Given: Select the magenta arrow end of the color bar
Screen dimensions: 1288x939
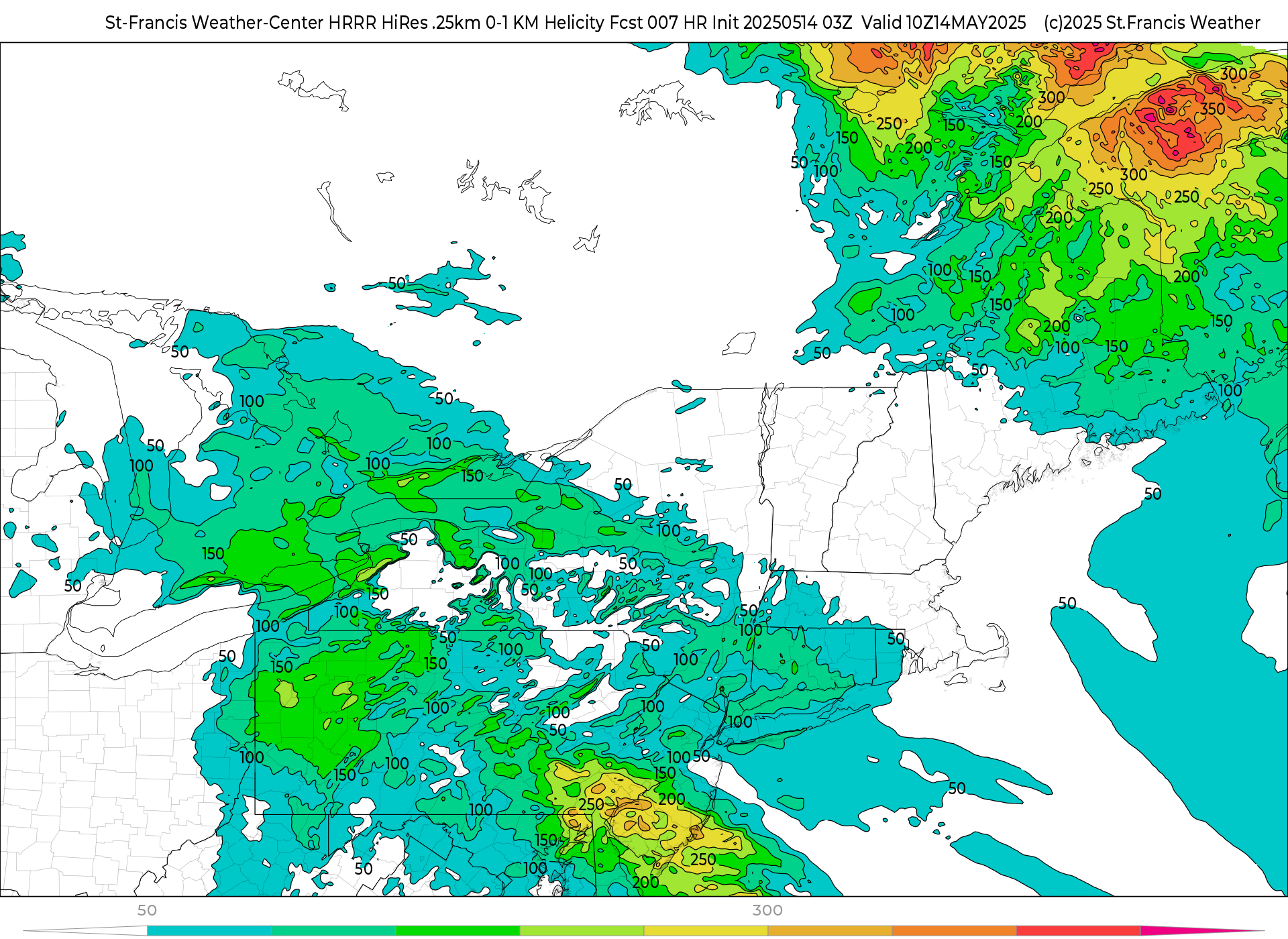Looking at the screenshot, I should coord(1202,931).
